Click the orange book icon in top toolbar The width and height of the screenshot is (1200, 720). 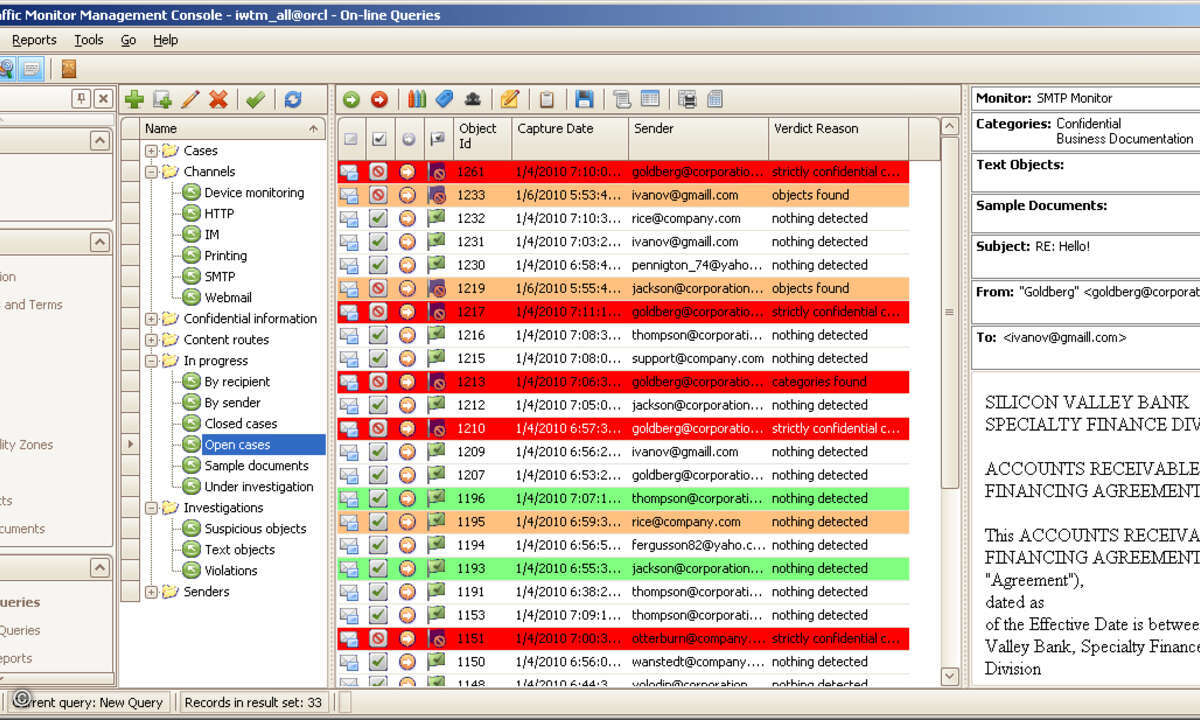(68, 68)
